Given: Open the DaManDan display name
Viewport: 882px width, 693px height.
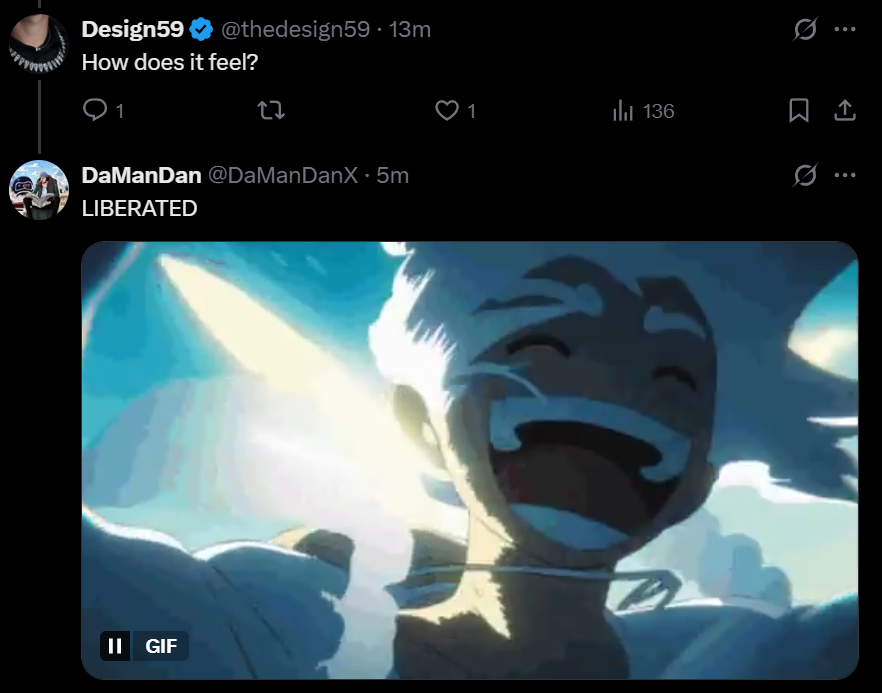Looking at the screenshot, I should point(141,176).
